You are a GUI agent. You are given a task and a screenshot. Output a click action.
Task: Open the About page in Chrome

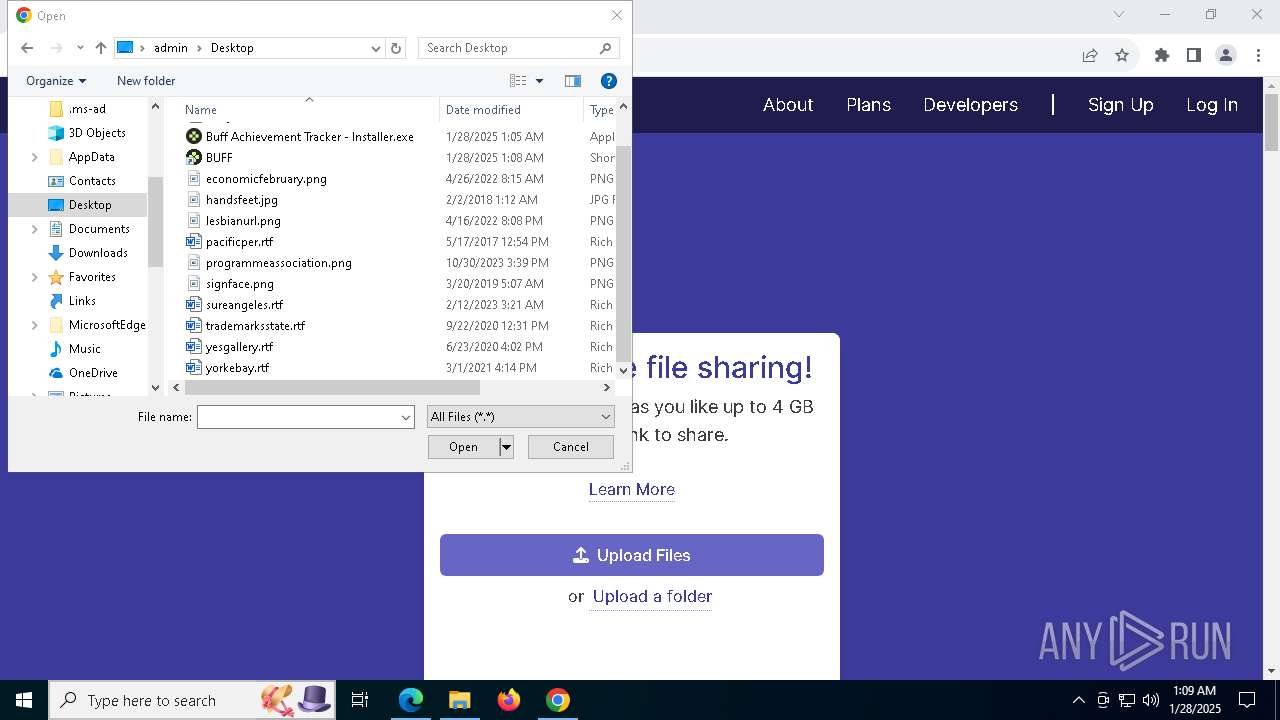pyautogui.click(x=788, y=105)
